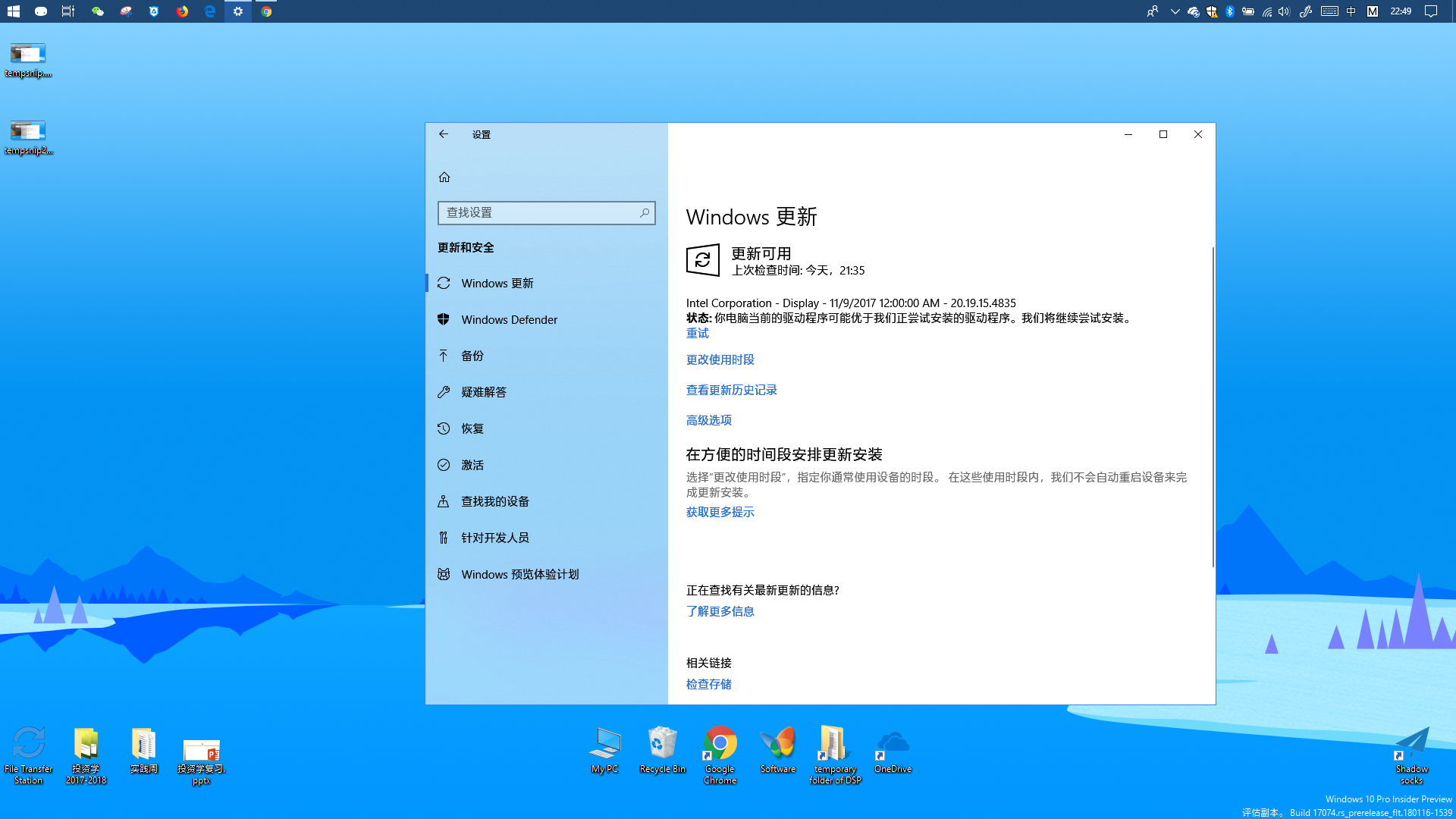The width and height of the screenshot is (1456, 819).
Task: Open Task View in taskbar
Action: point(68,11)
